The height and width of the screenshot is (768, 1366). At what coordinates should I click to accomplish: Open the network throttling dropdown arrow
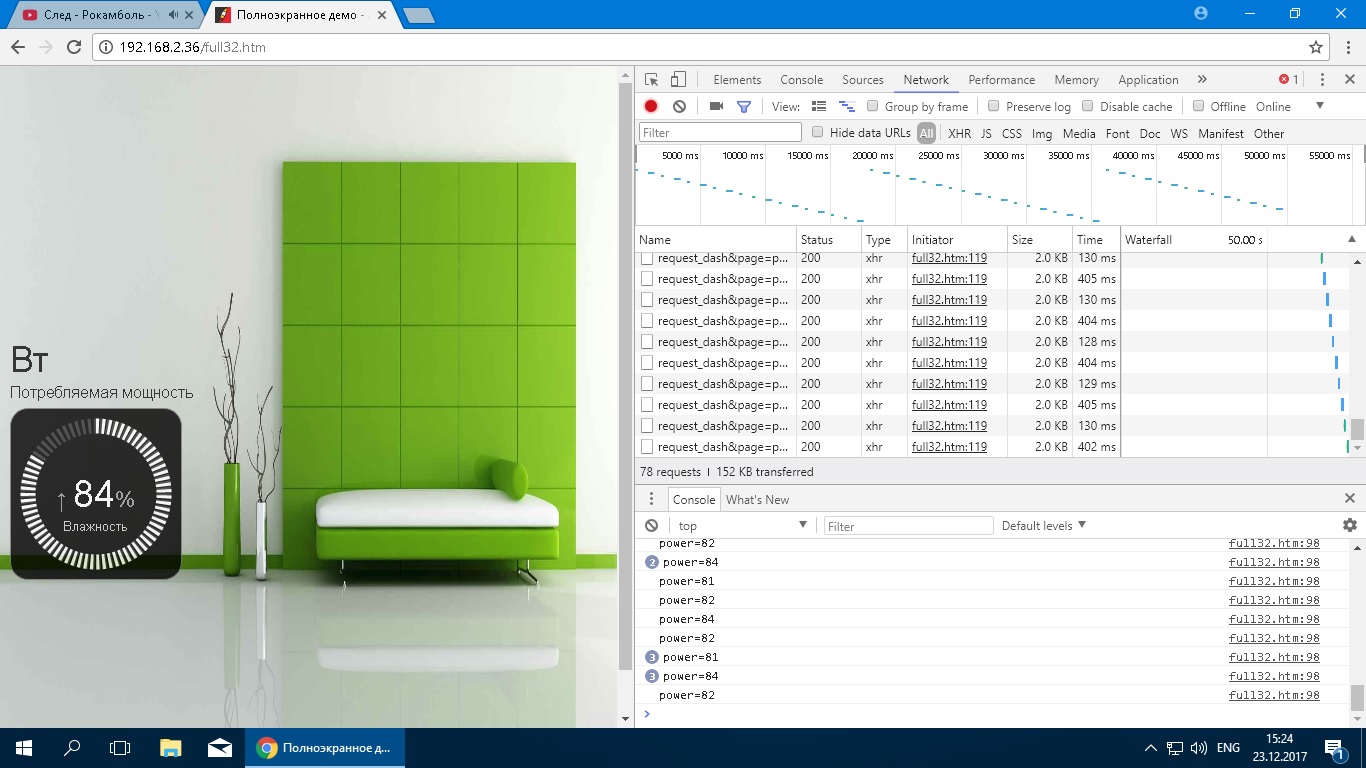pos(1319,106)
